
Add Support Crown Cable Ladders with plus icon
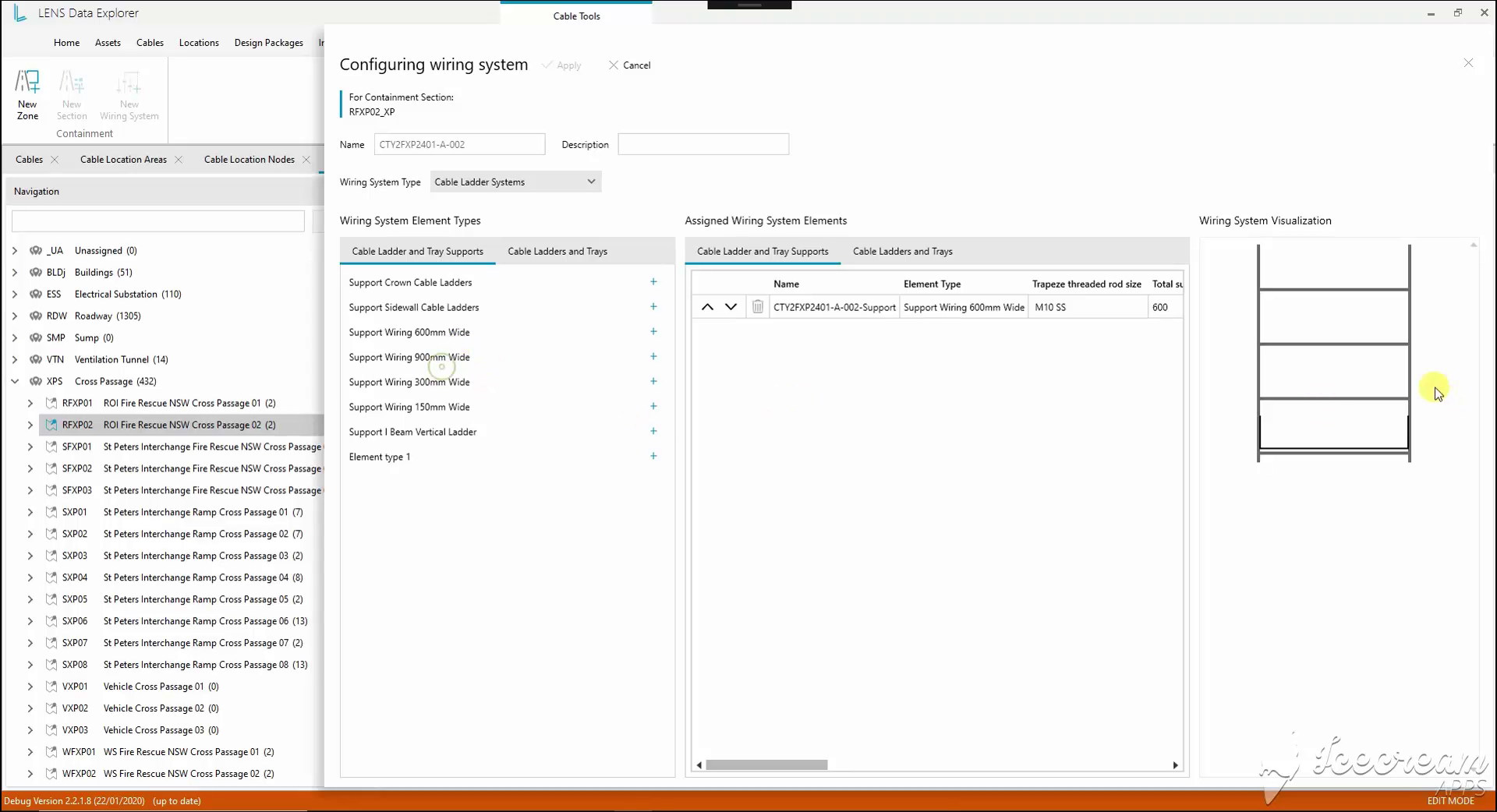[x=653, y=282]
